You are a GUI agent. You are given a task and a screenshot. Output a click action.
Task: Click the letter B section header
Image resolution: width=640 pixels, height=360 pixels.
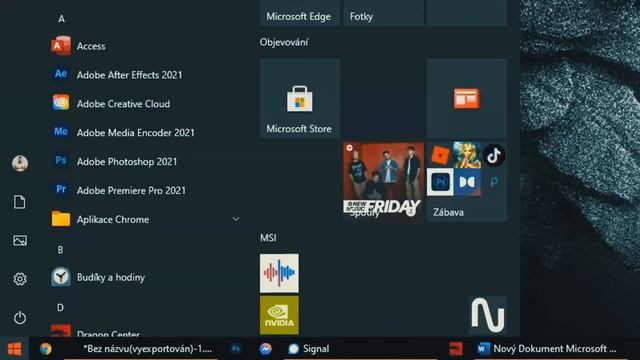click(x=60, y=250)
